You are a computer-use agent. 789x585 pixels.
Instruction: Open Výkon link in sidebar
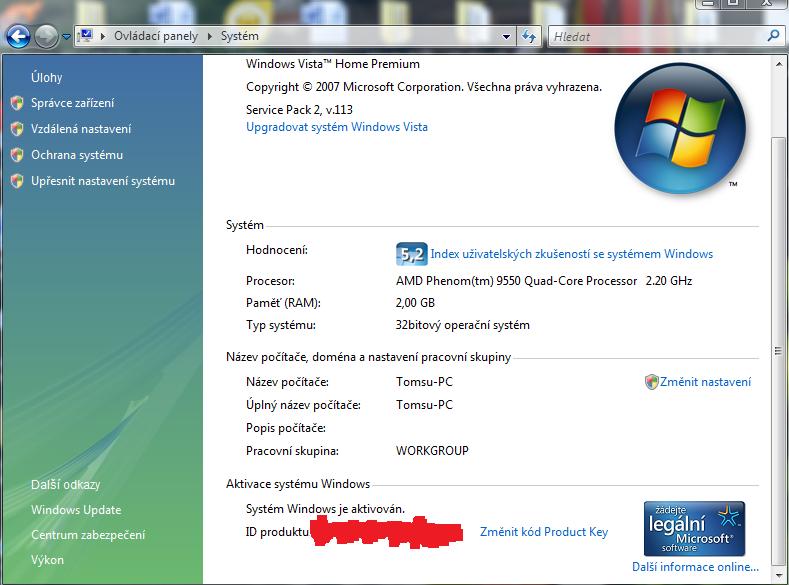(x=47, y=560)
